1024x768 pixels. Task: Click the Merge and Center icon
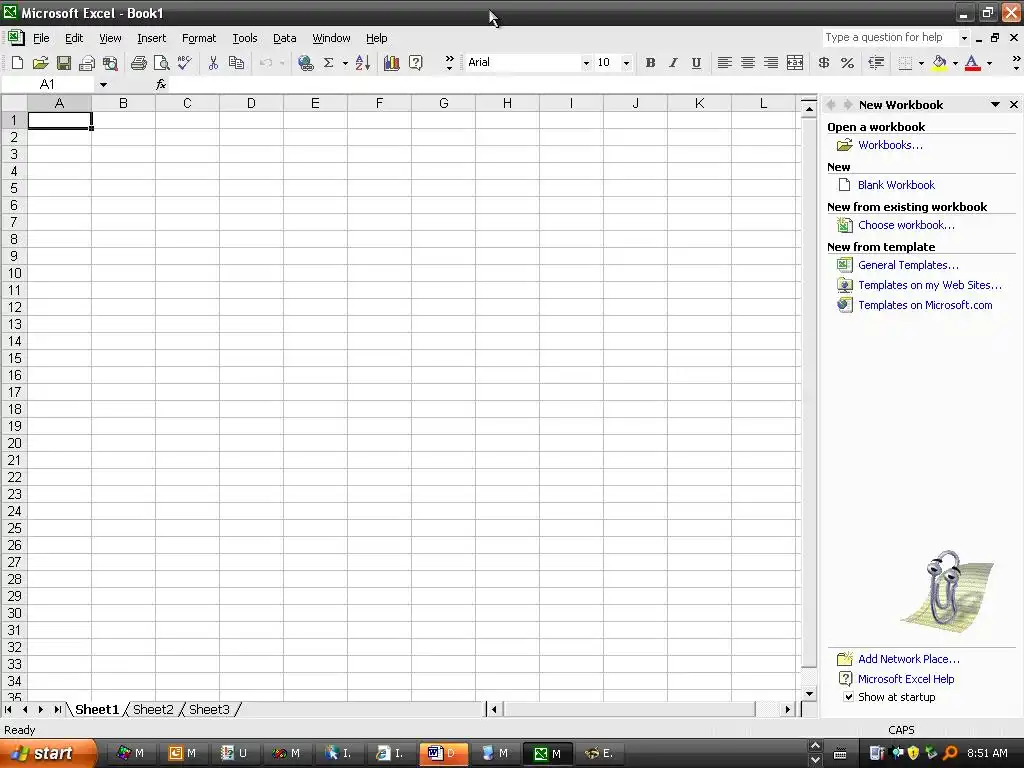tap(795, 63)
